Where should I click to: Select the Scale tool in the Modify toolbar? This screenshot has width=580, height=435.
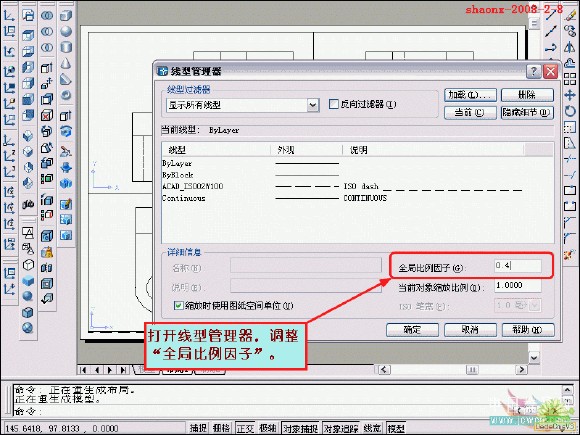[570, 127]
